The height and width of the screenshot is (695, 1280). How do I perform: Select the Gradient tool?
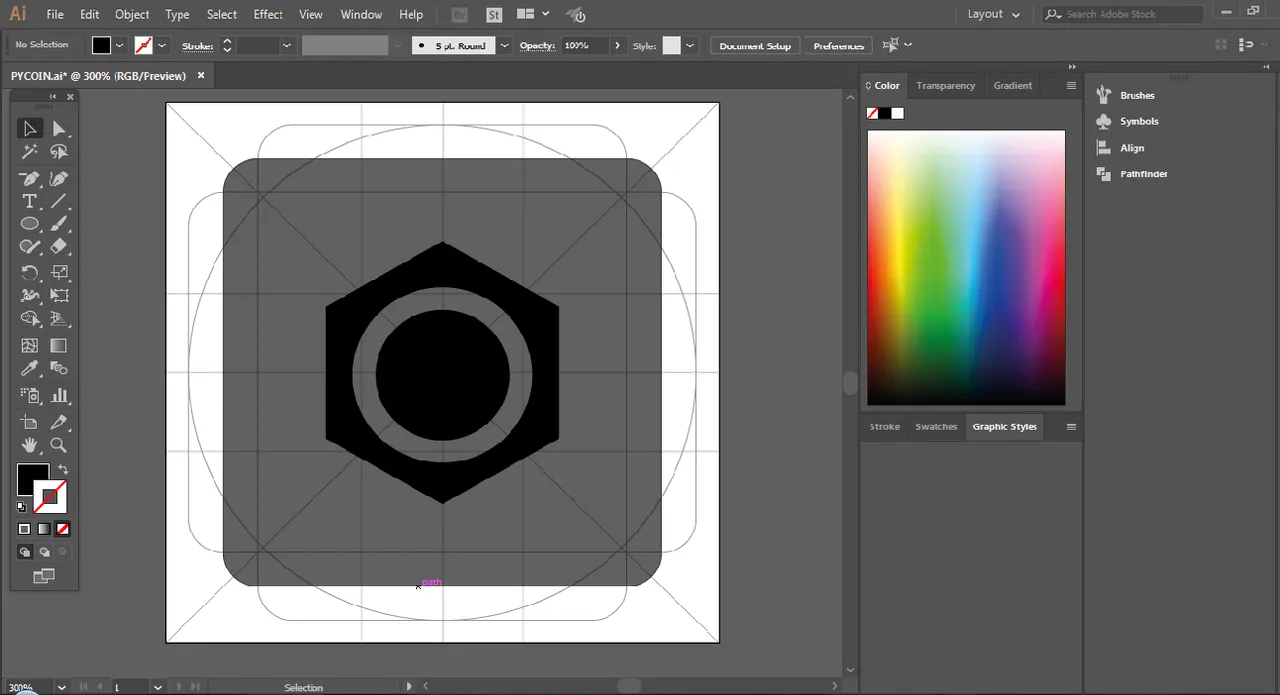[59, 346]
